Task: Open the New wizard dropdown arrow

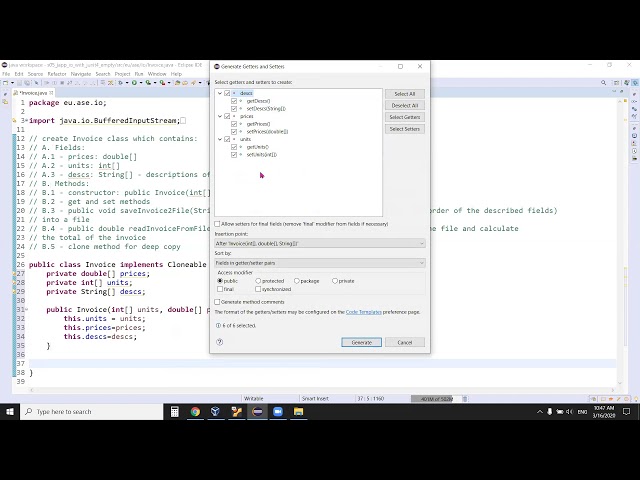Action: pyautogui.click(x=12, y=83)
